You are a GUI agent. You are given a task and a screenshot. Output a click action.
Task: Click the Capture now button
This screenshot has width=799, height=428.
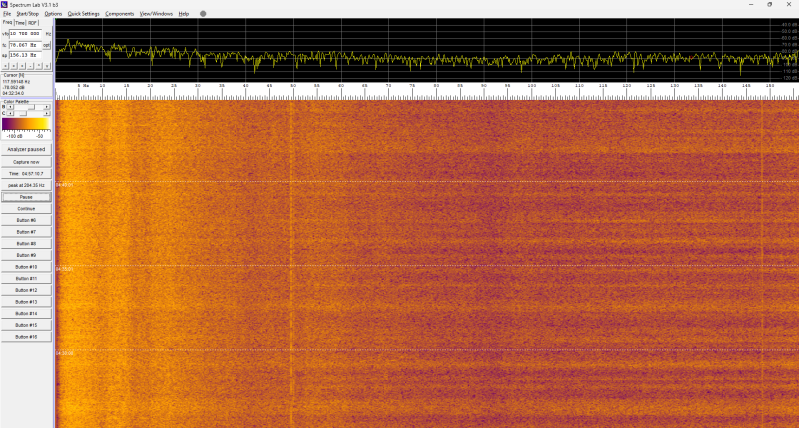tap(26, 162)
